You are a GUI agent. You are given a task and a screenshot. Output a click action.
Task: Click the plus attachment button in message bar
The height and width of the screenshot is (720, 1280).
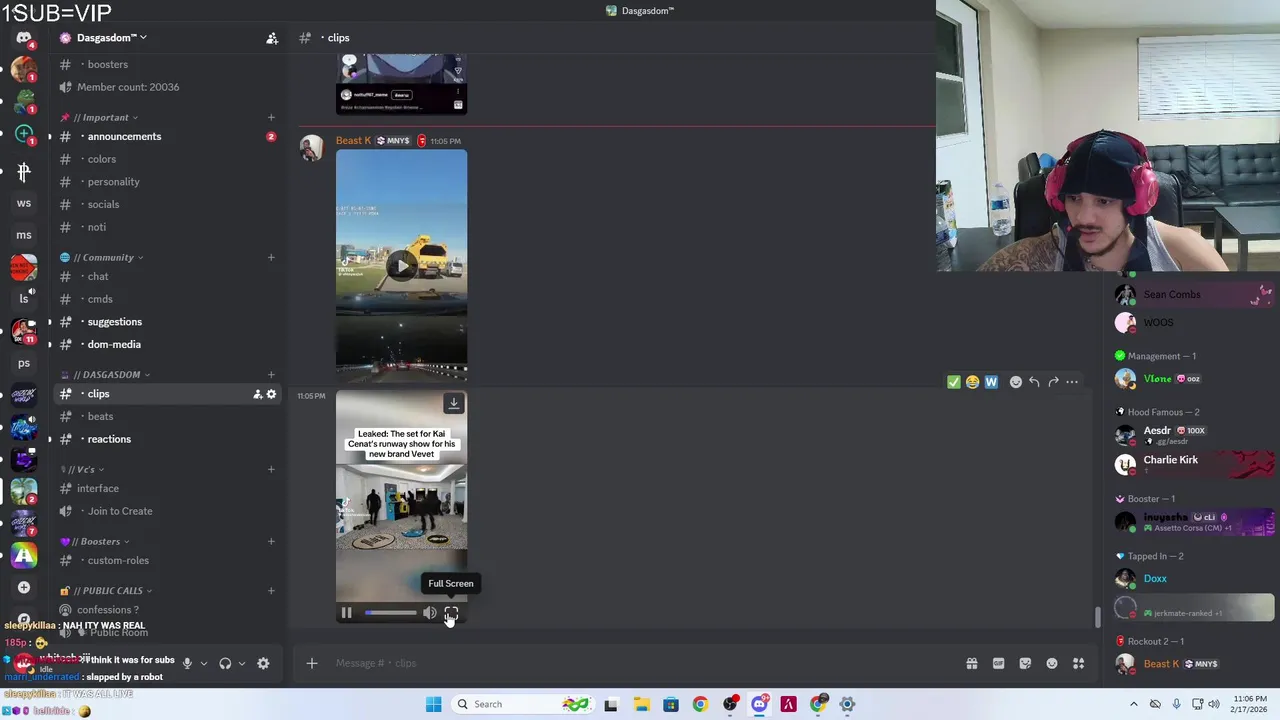click(x=311, y=663)
